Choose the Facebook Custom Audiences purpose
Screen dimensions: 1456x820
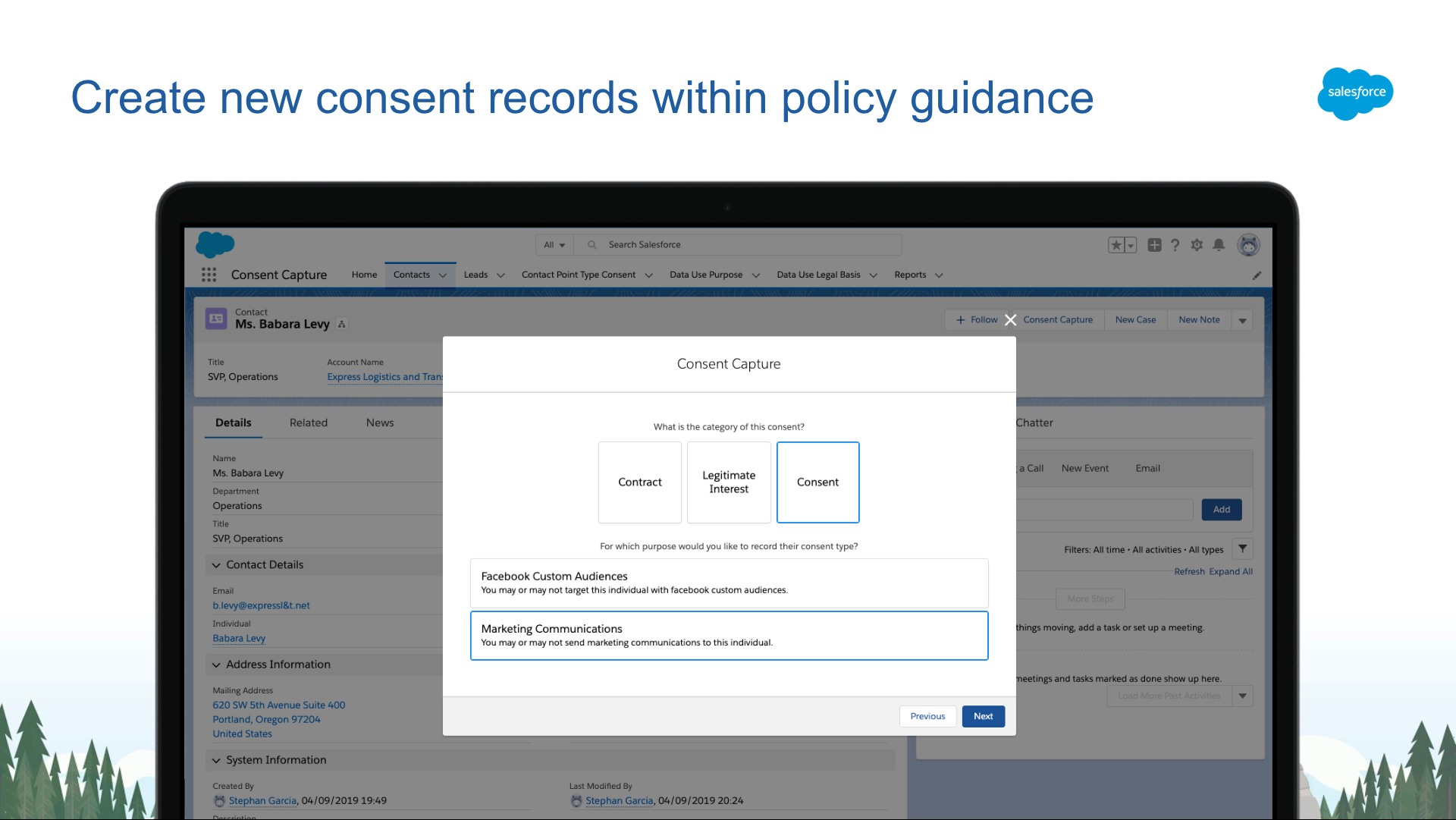[x=728, y=583]
